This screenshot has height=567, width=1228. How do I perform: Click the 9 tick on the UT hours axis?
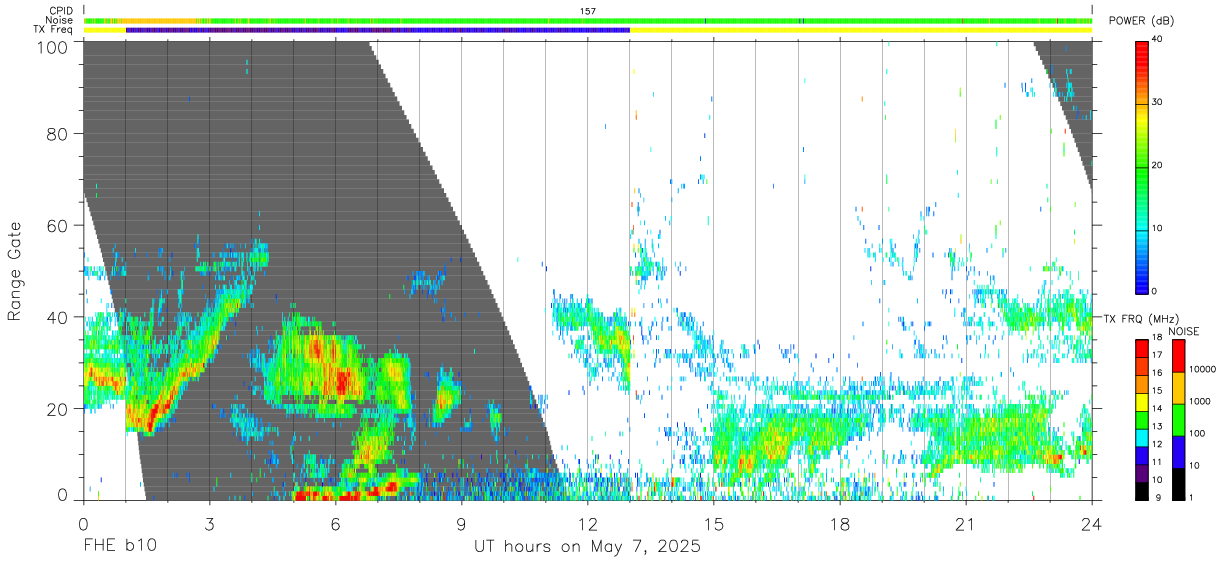tap(462, 524)
